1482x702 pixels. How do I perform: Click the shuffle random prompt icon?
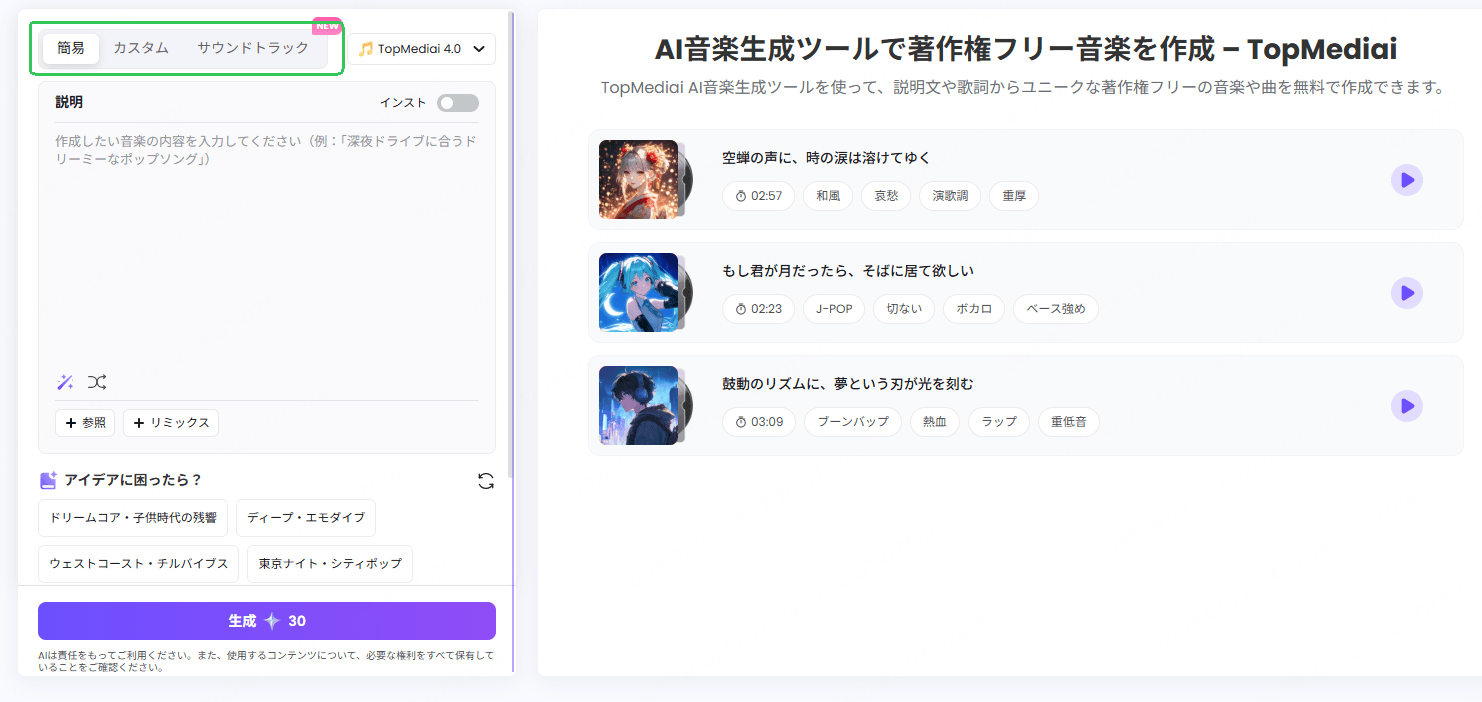tap(96, 382)
